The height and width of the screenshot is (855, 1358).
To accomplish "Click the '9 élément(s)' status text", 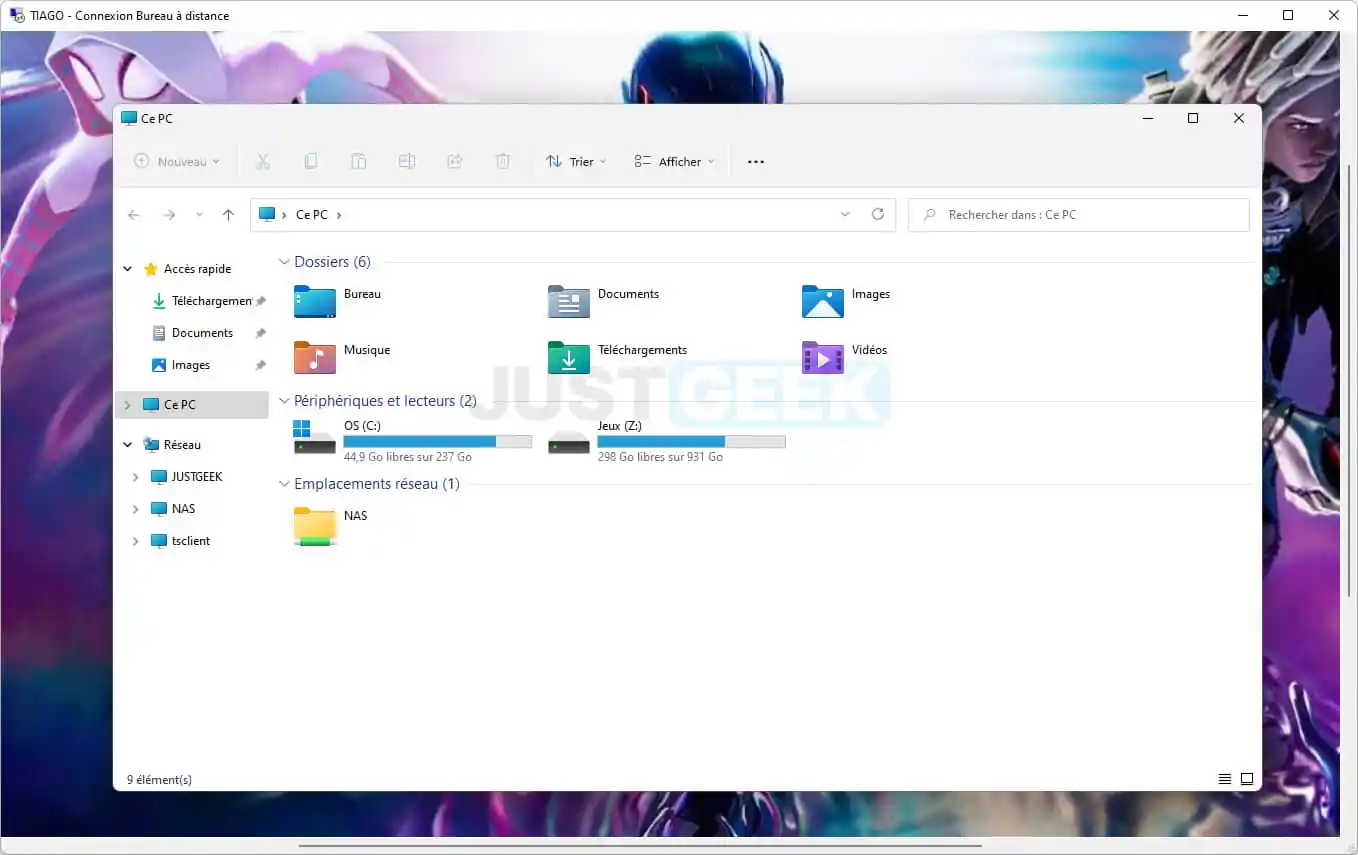I will (x=159, y=779).
